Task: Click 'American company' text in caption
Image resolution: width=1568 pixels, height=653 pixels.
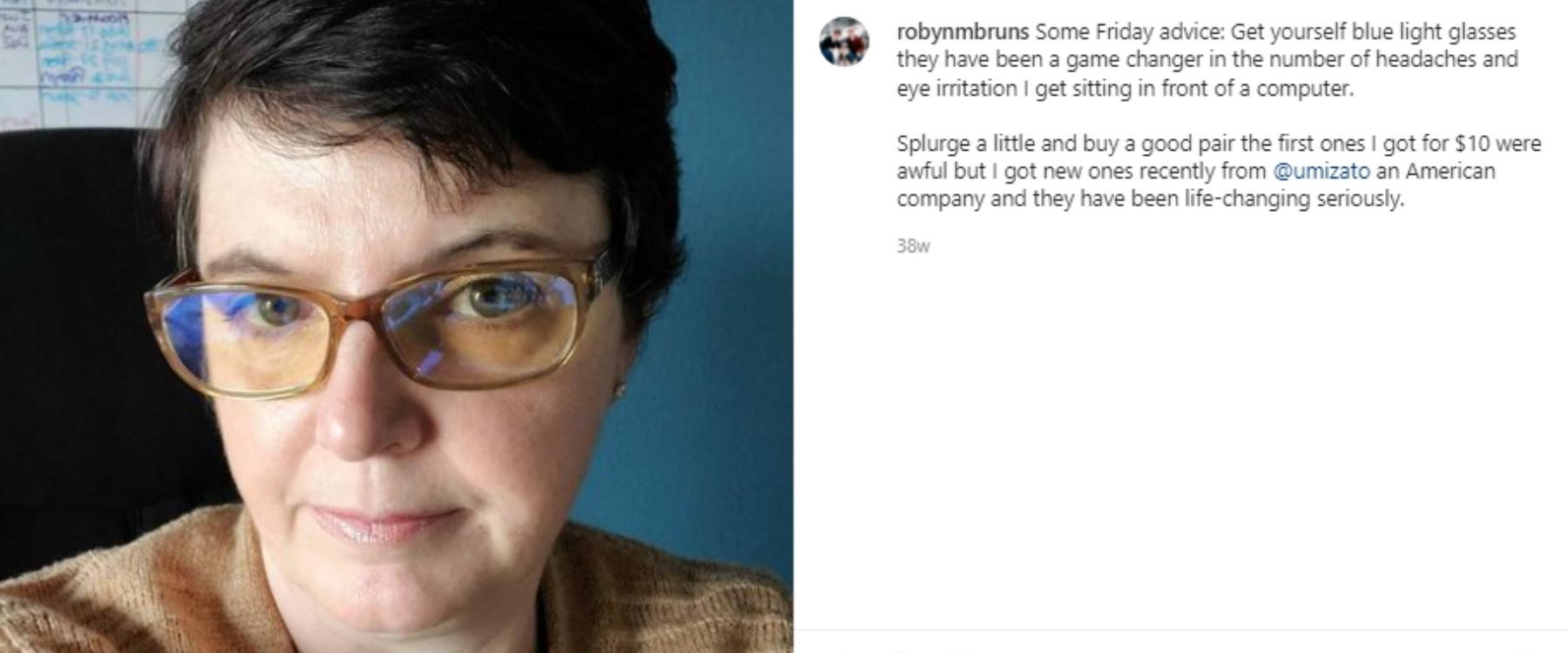Action: click(1194, 185)
